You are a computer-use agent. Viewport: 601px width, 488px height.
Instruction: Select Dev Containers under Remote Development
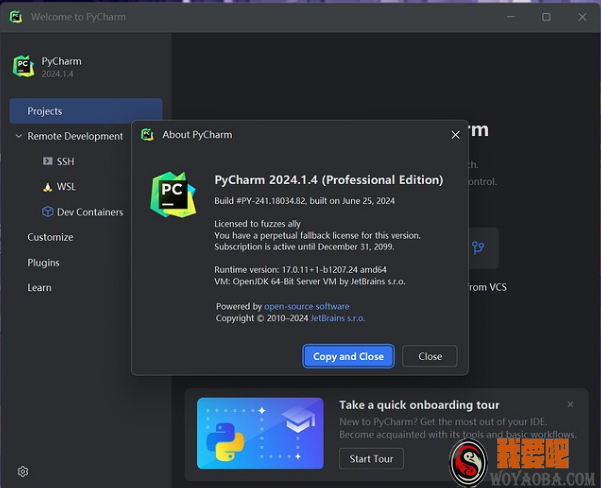[x=90, y=212]
